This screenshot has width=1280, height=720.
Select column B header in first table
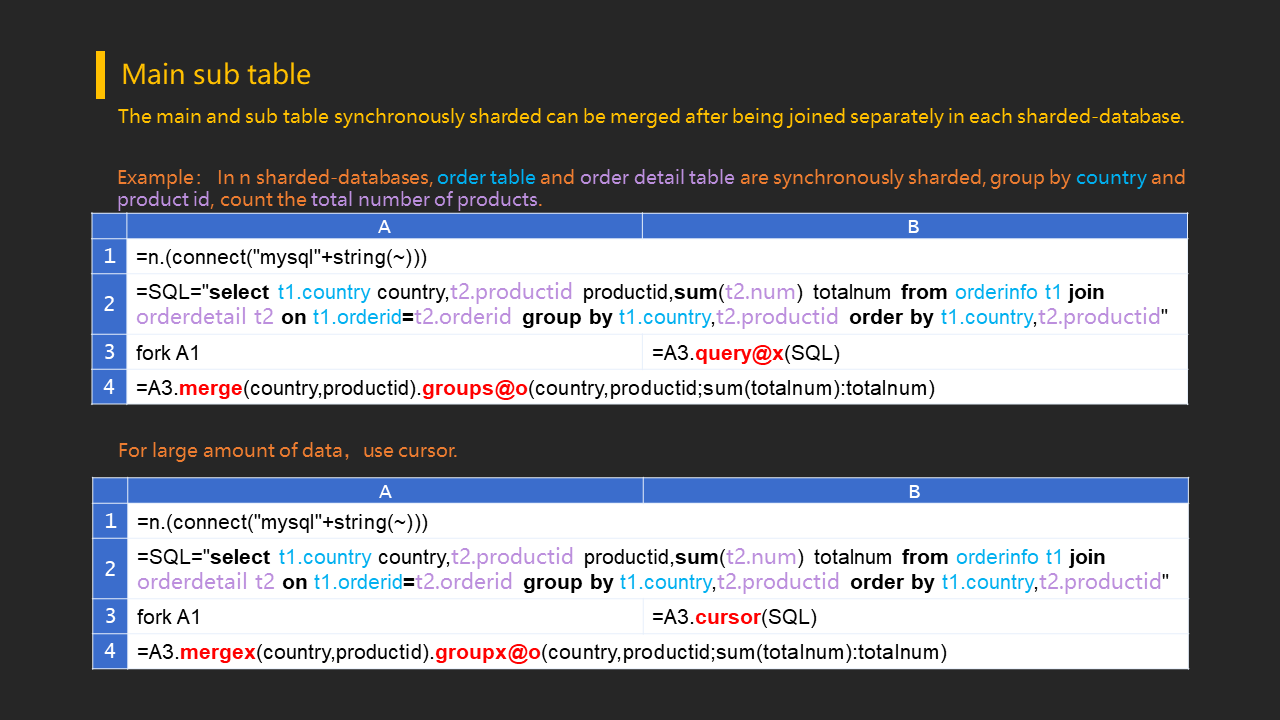pos(914,227)
